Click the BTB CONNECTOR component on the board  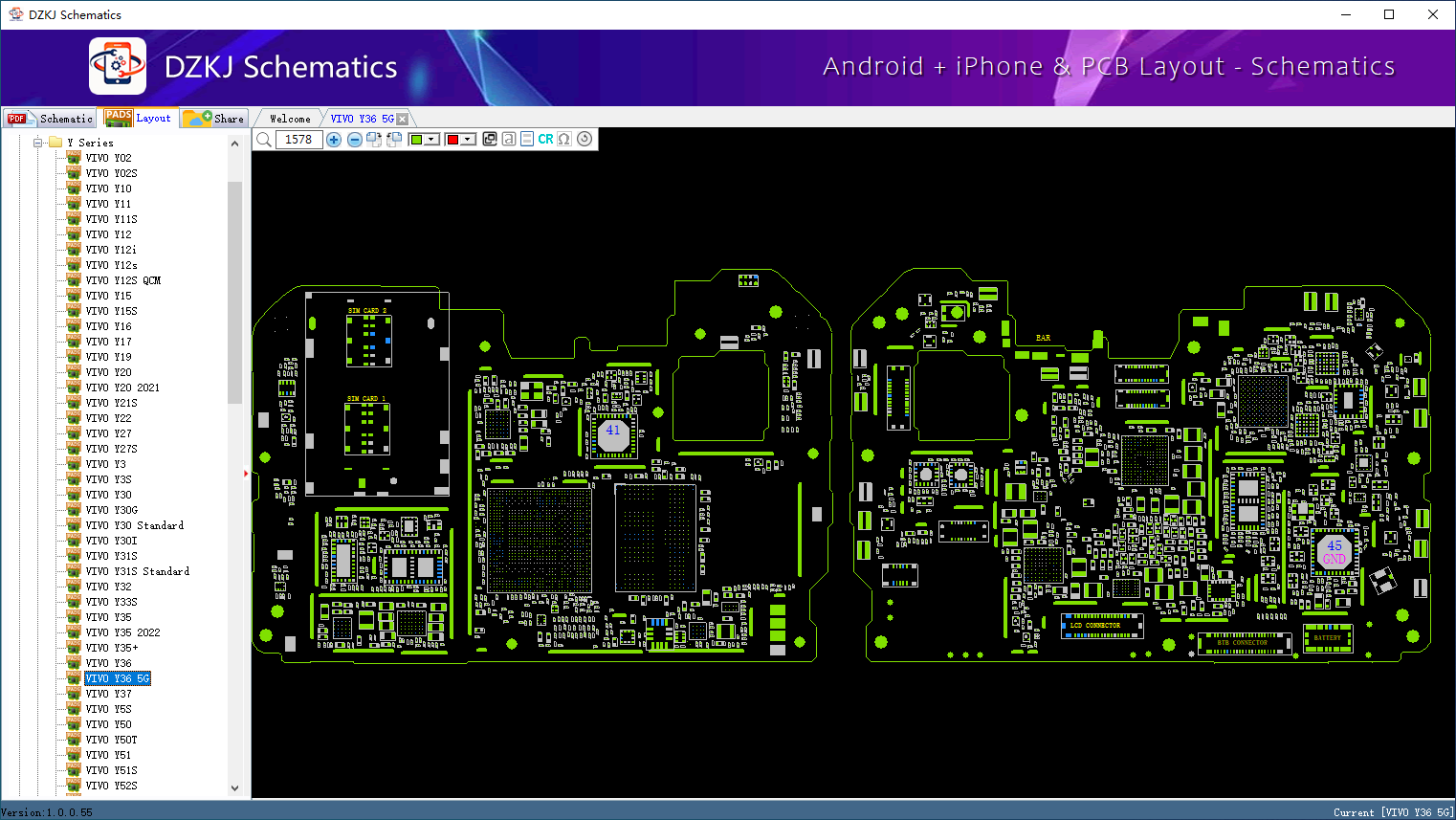click(1245, 643)
